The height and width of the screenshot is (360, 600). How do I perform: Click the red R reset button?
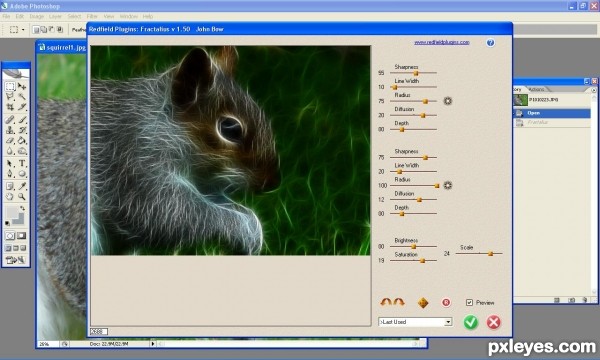pyautogui.click(x=446, y=302)
